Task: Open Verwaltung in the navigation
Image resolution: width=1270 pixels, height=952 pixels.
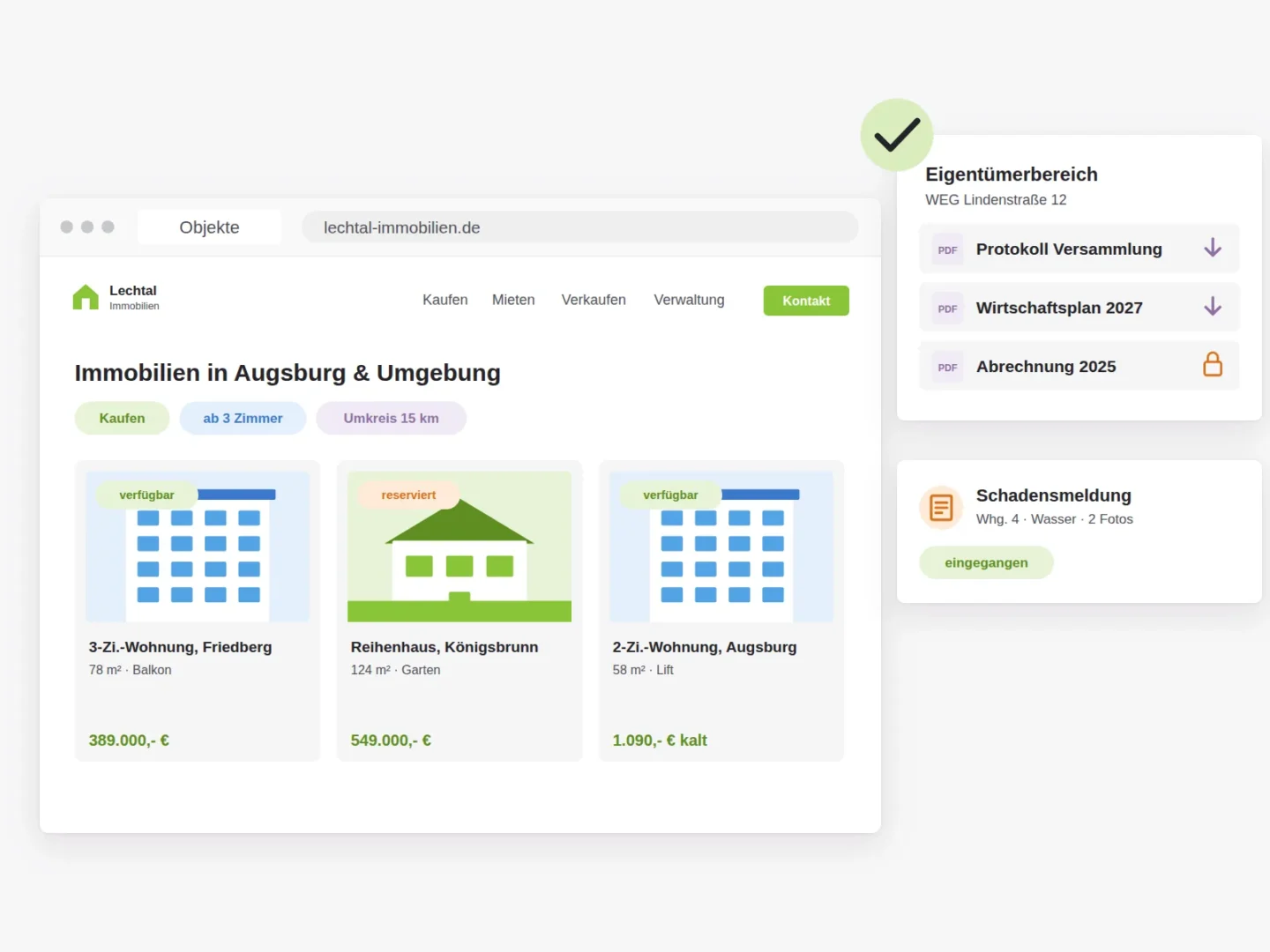Action: pyautogui.click(x=689, y=300)
